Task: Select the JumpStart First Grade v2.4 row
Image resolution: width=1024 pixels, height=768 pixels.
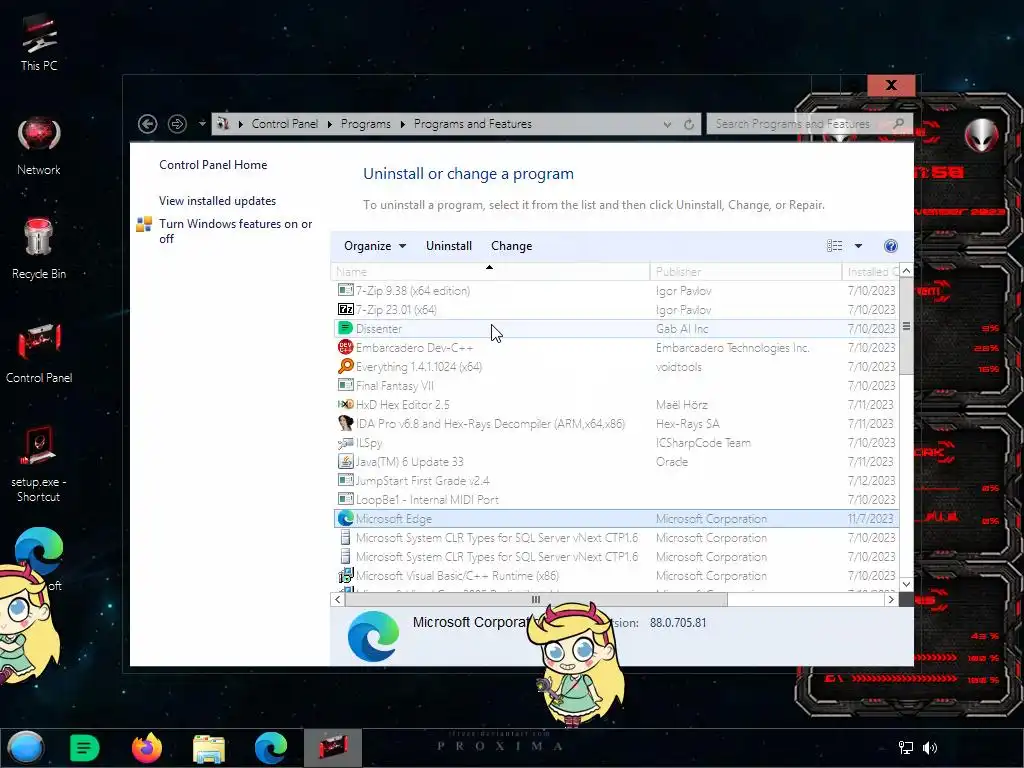Action: tap(616, 480)
